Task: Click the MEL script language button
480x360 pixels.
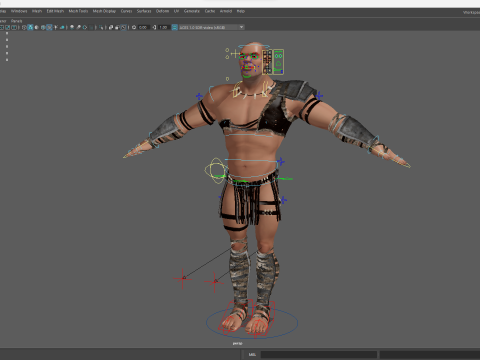Action: pyautogui.click(x=252, y=354)
